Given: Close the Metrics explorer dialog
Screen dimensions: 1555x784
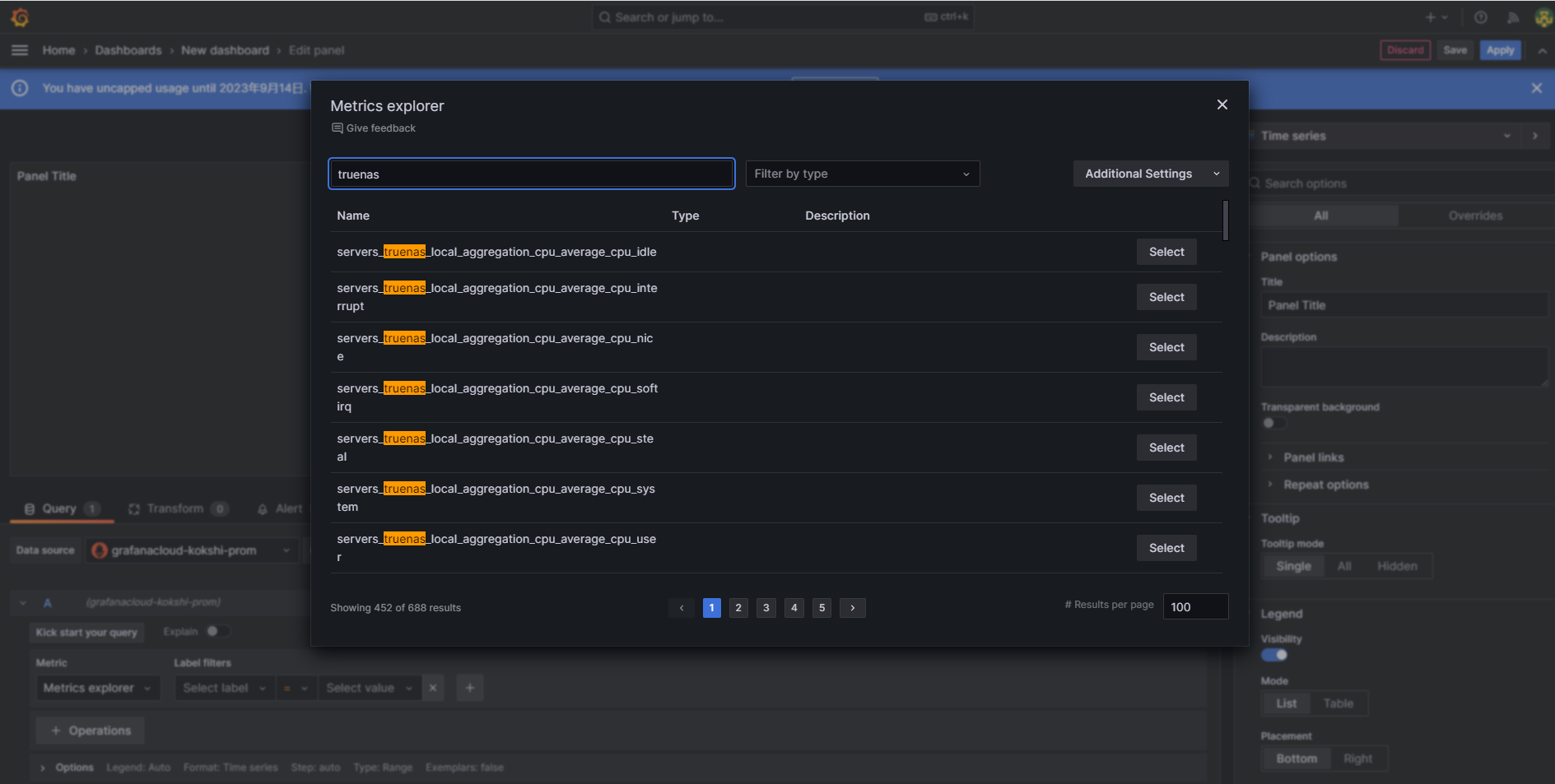Looking at the screenshot, I should coord(1222,104).
